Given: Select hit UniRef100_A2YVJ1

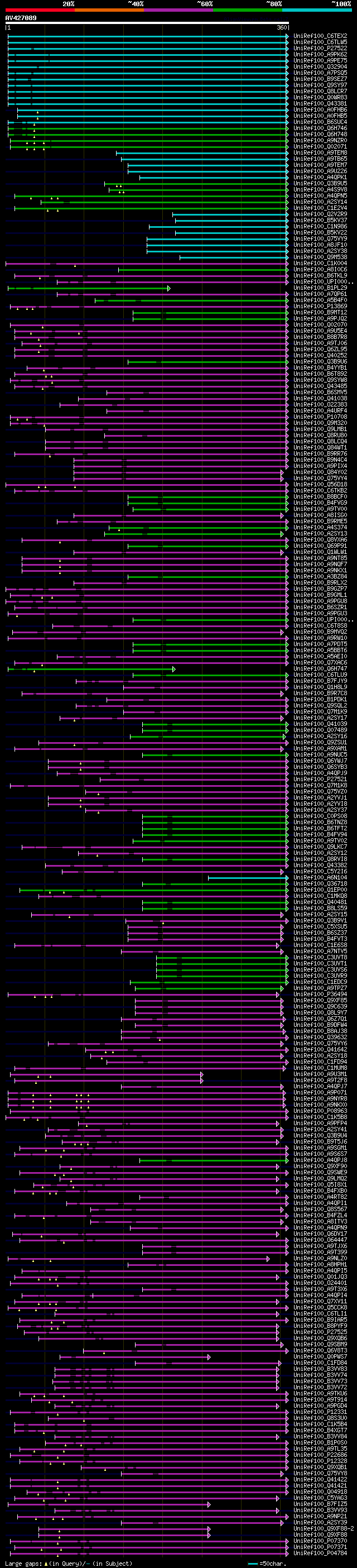Looking at the screenshot, I should tap(321, 798).
